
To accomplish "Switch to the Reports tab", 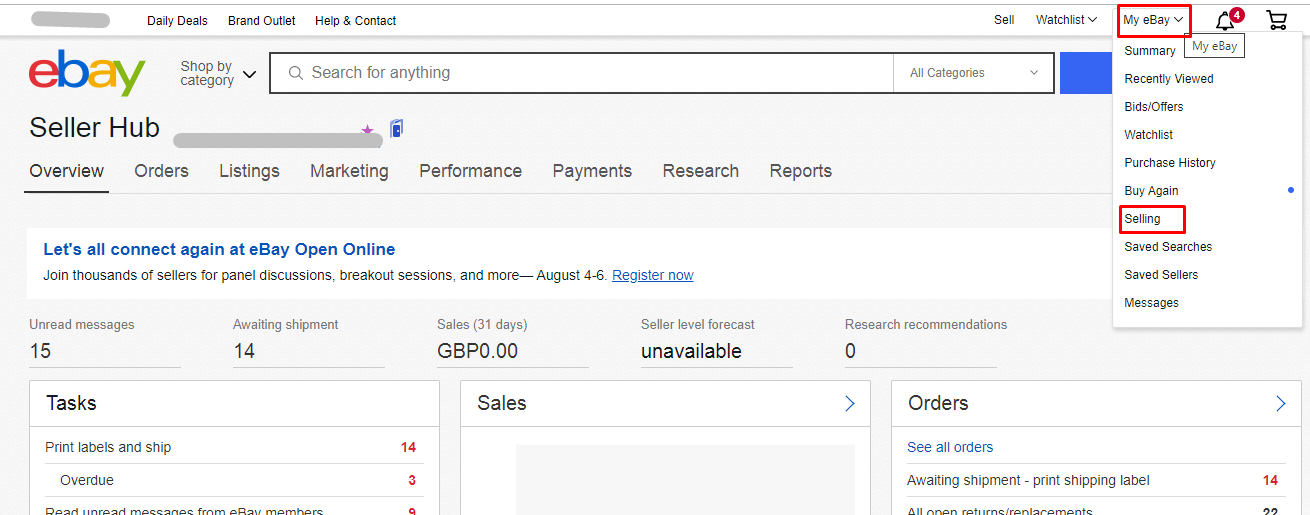I will point(801,171).
